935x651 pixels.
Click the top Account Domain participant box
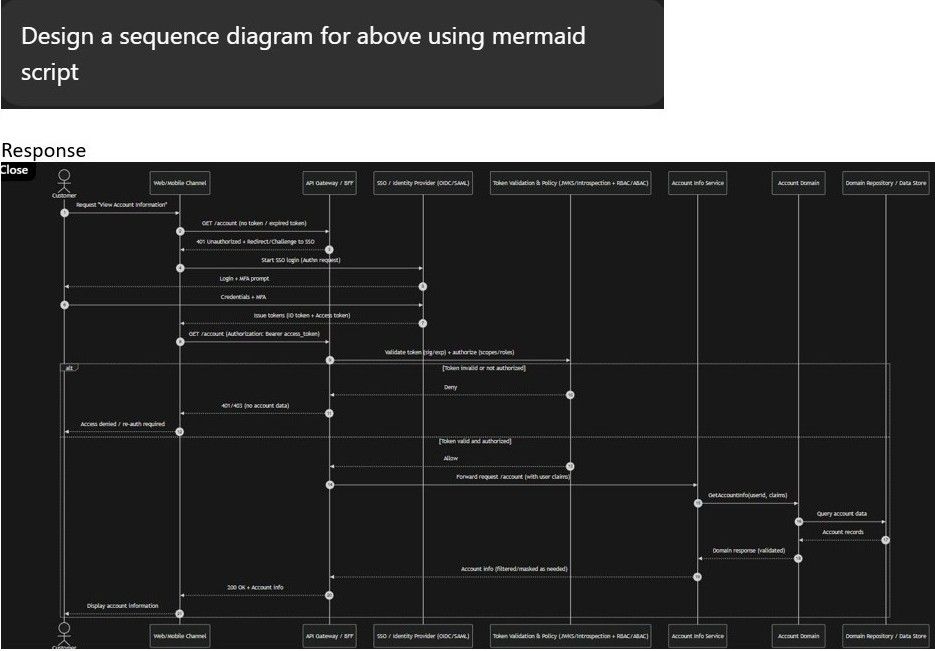(x=798, y=183)
